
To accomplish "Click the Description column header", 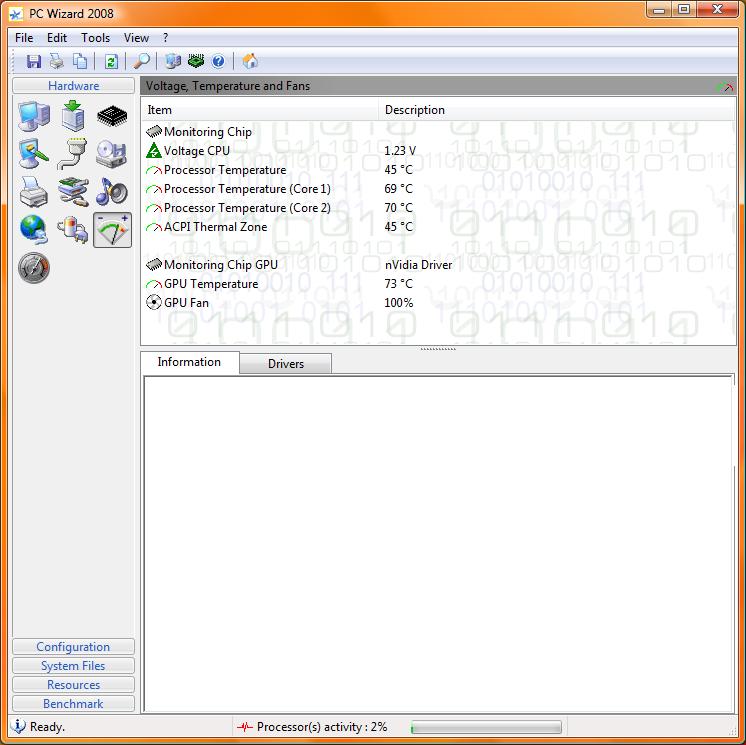I will point(557,110).
